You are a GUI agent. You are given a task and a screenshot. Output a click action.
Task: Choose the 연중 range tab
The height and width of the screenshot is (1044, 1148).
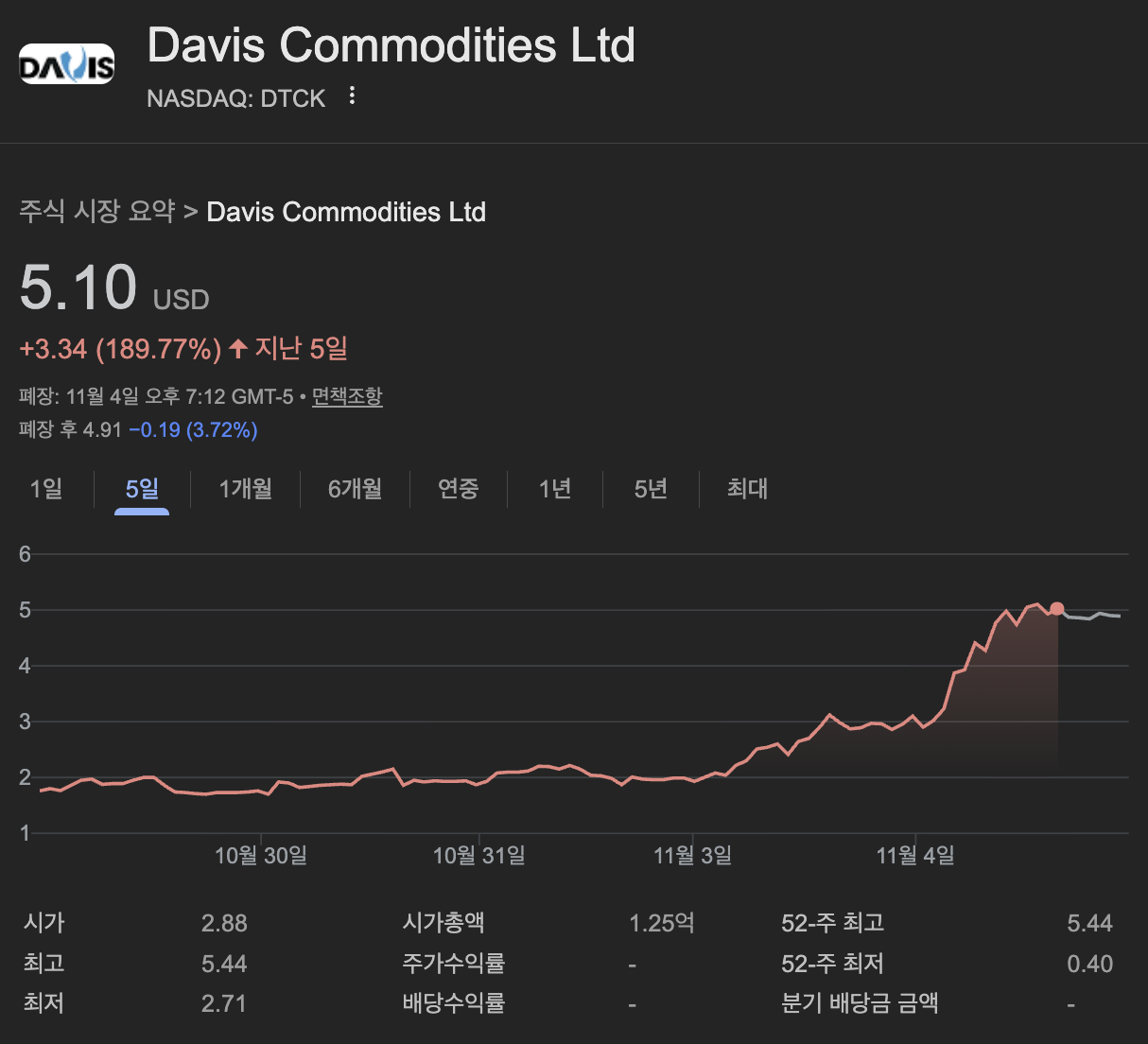[459, 489]
